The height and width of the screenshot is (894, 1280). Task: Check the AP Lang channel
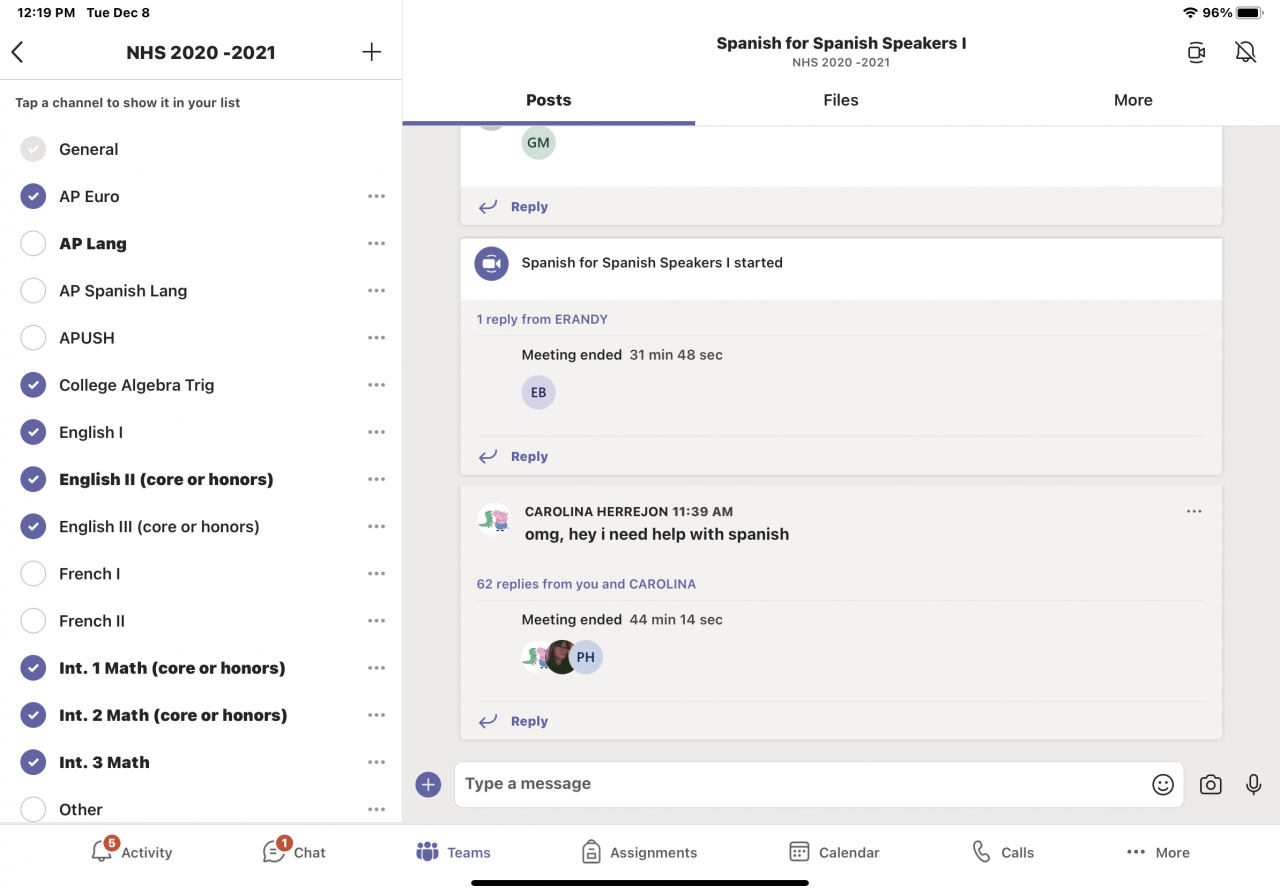coord(33,243)
